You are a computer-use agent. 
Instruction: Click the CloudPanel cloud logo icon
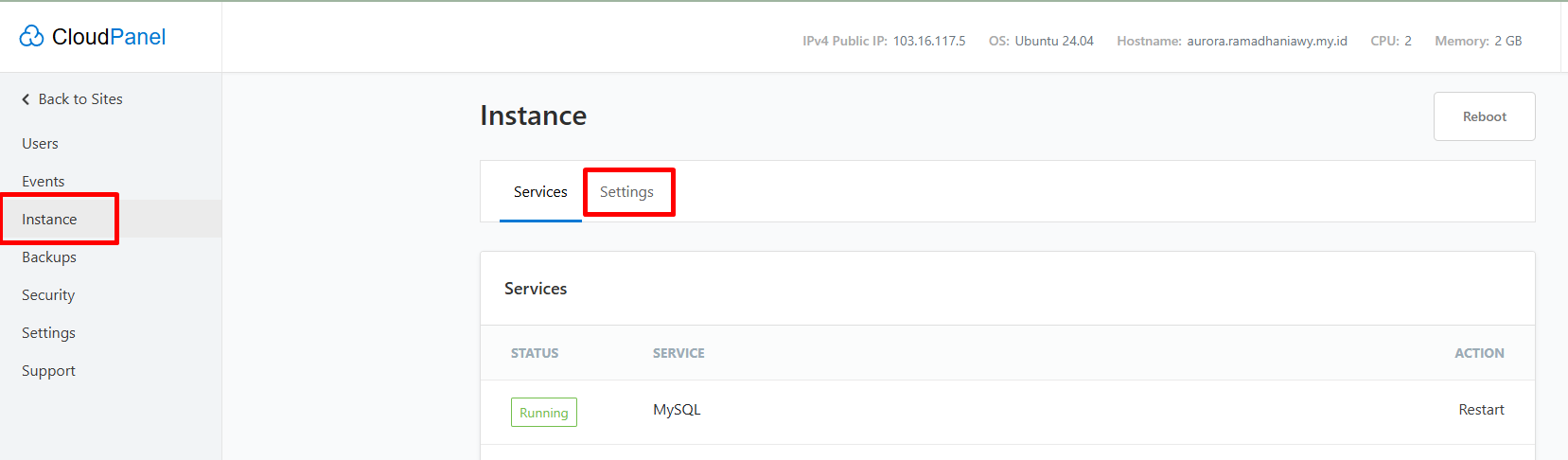(x=31, y=36)
